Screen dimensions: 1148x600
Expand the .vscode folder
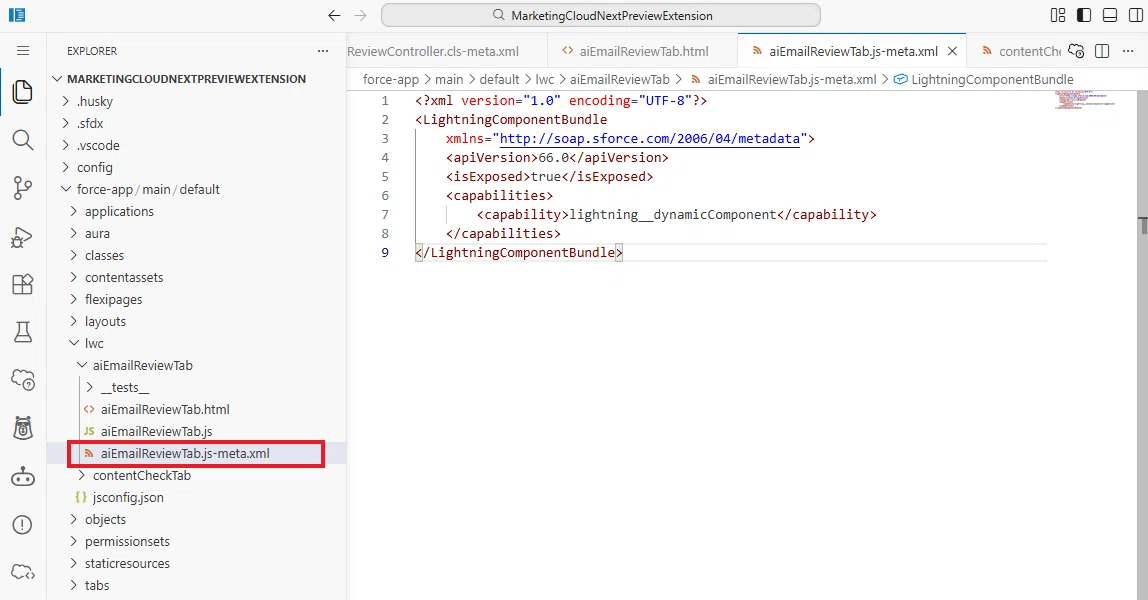[x=196, y=145]
